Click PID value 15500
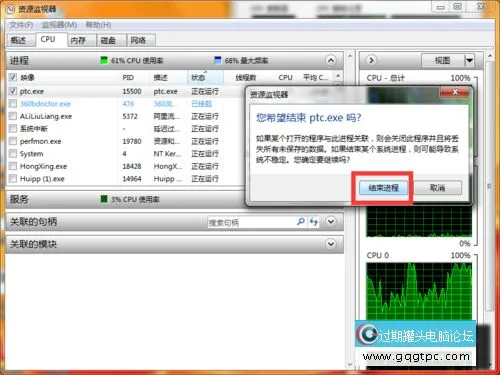Image resolution: width=500 pixels, height=375 pixels. (132, 91)
